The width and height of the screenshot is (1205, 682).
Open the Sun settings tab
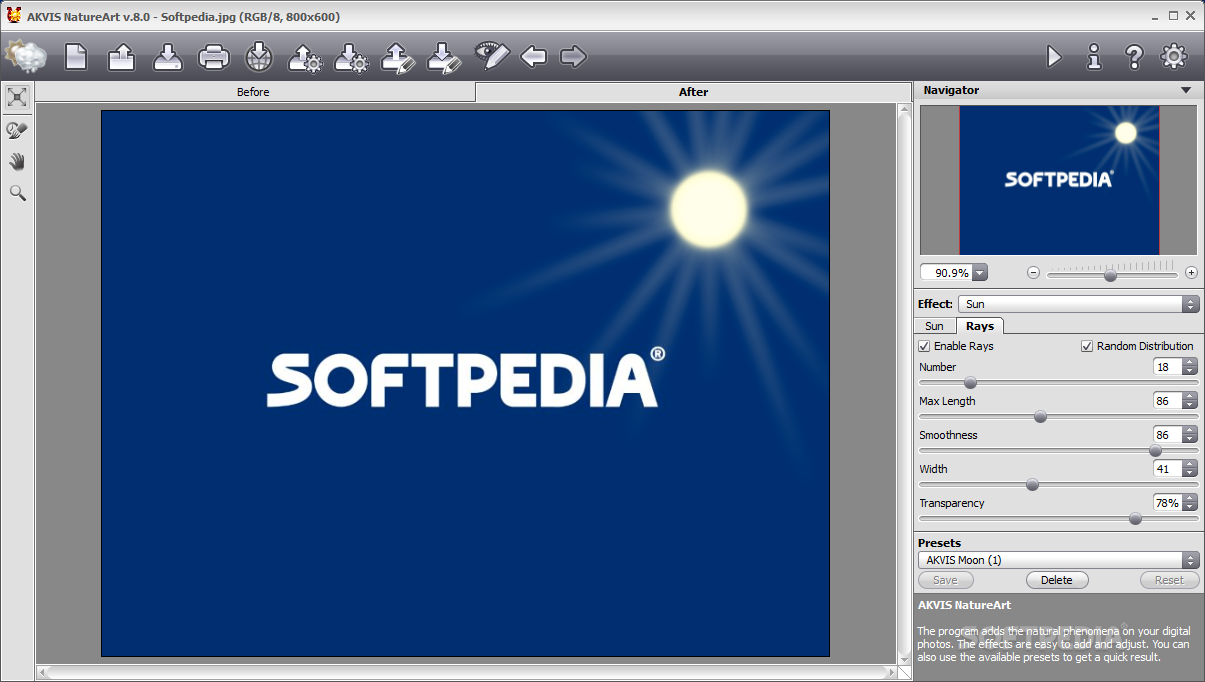point(934,326)
